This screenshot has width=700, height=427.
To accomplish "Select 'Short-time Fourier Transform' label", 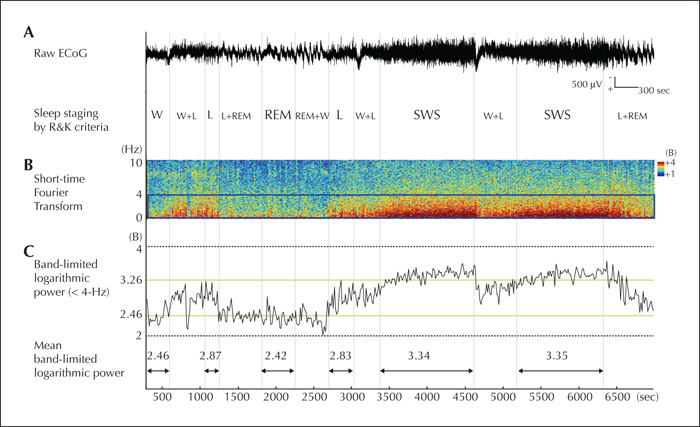I will tap(59, 193).
